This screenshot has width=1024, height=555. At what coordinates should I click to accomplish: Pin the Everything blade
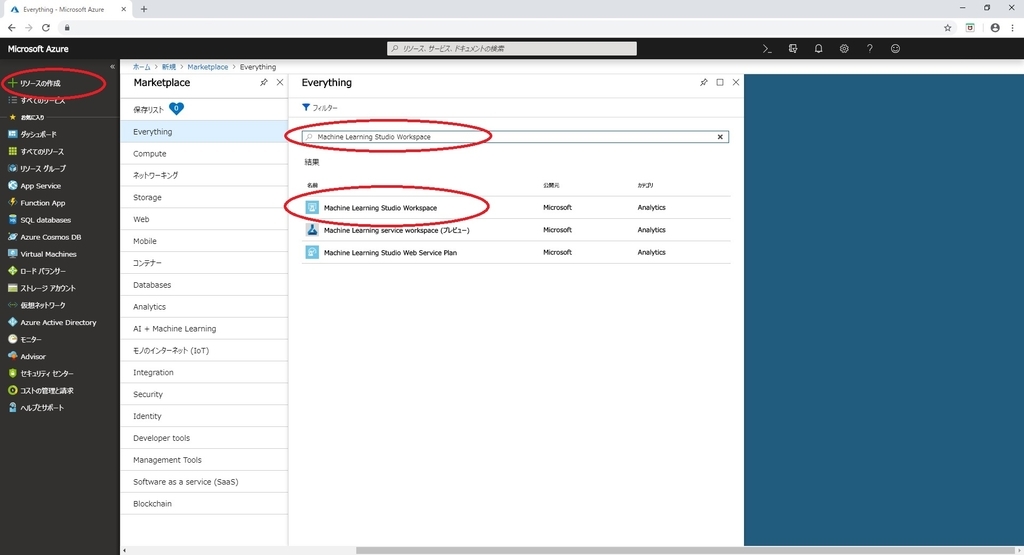point(703,82)
